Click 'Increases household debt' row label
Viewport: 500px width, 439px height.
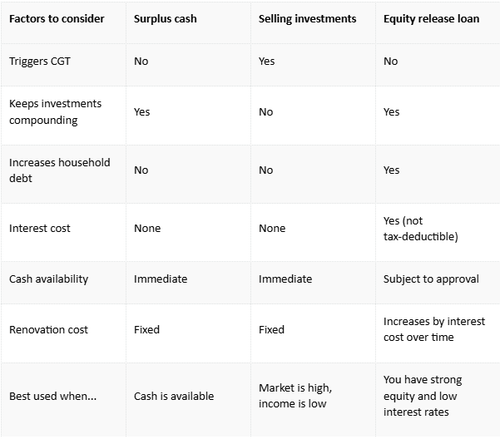click(60, 170)
